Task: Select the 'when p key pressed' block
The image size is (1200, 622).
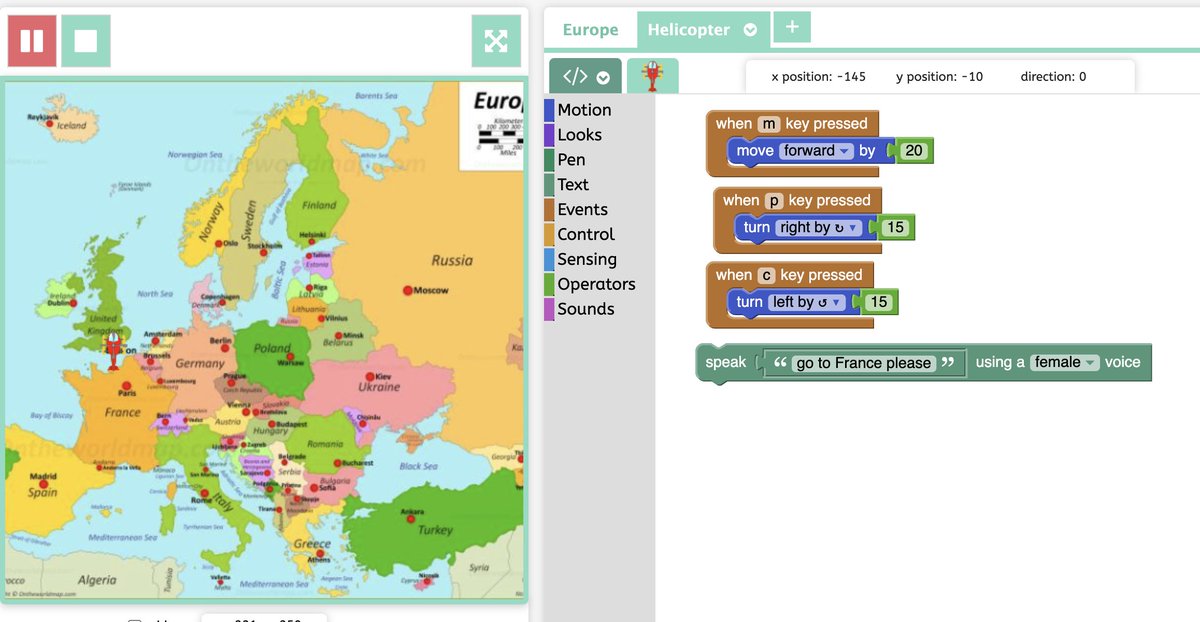Action: [x=797, y=200]
